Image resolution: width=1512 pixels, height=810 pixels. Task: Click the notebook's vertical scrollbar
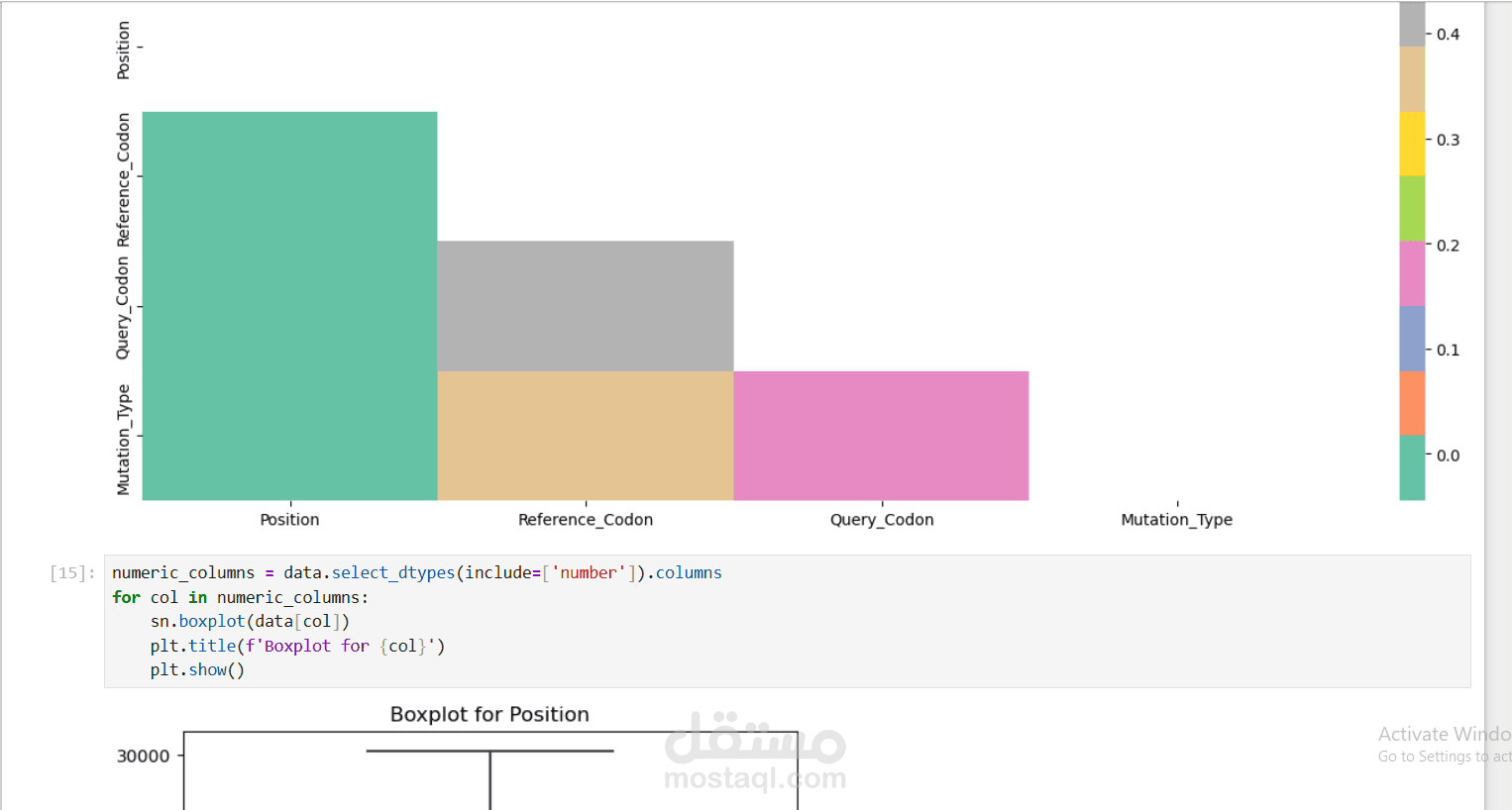[x=1498, y=405]
